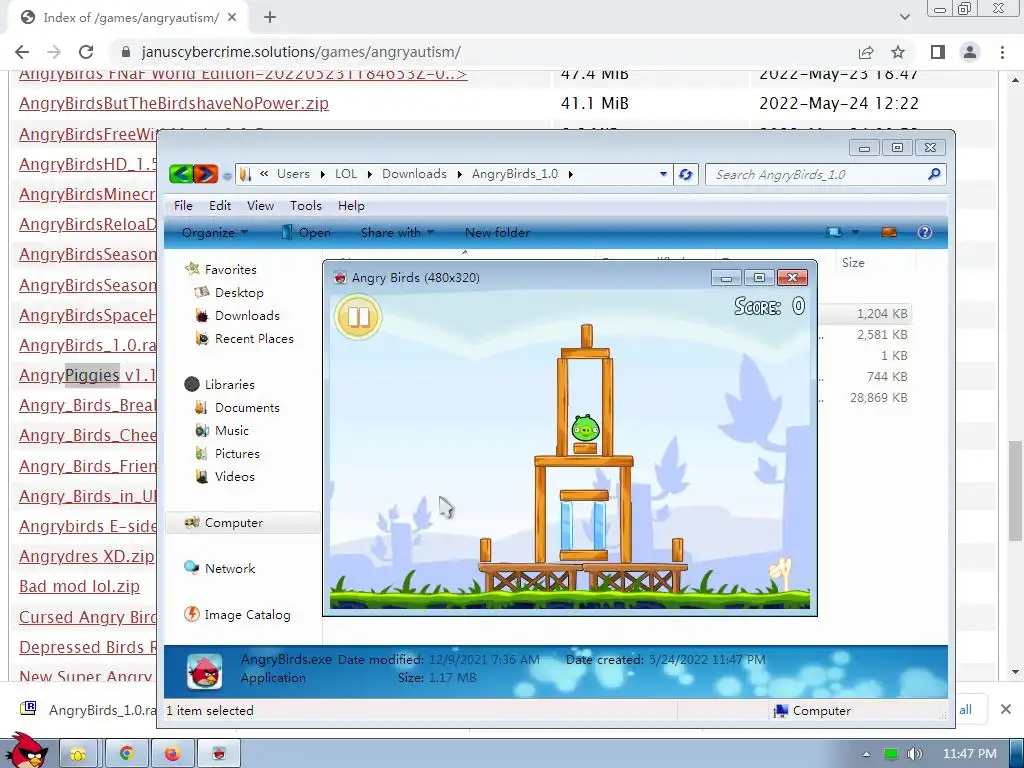Open AngryBirds FNaF World Edition link

[x=243, y=75]
